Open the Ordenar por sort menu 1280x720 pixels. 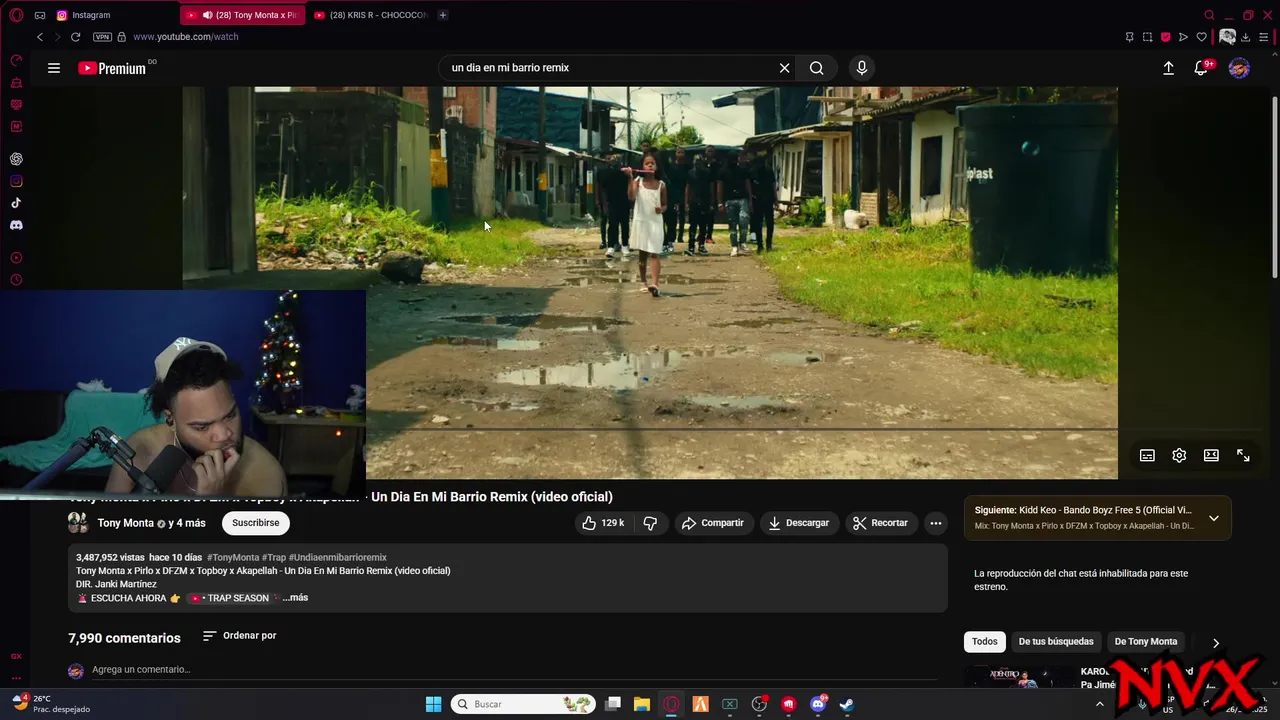point(239,636)
